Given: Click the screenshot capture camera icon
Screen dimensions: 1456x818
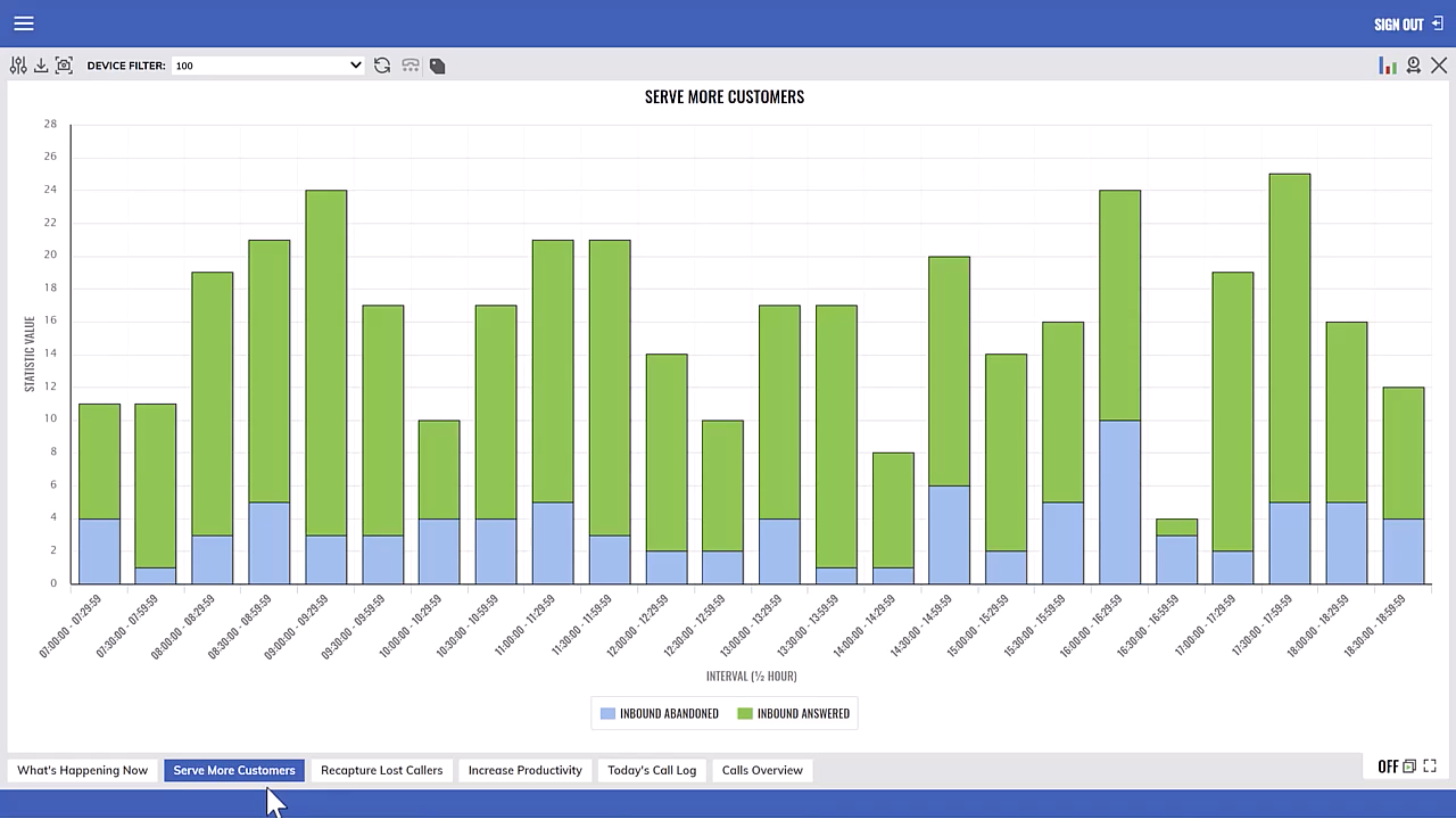Looking at the screenshot, I should pos(65,65).
